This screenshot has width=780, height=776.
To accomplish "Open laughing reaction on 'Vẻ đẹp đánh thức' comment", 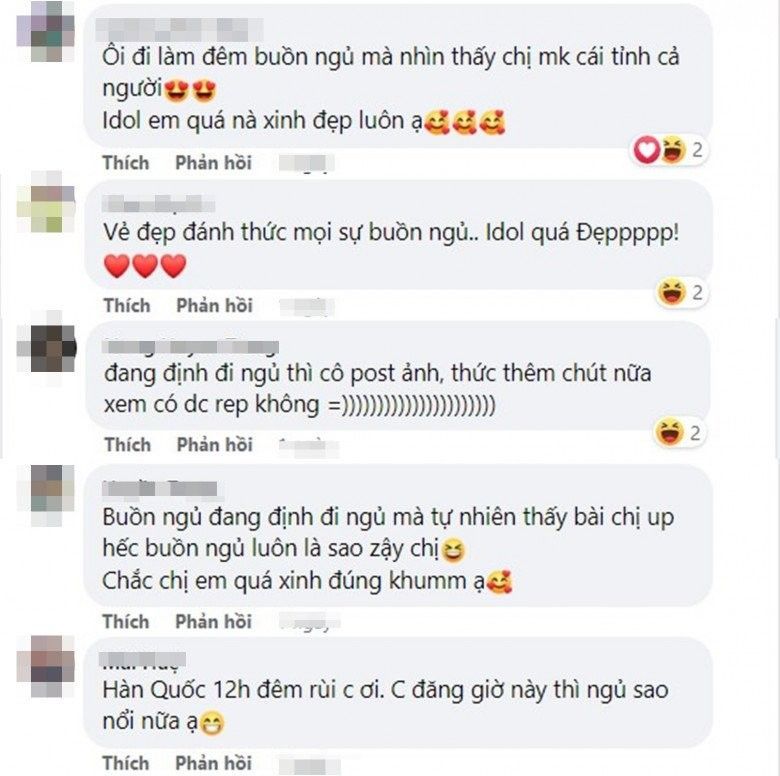I will pyautogui.click(x=671, y=292).
